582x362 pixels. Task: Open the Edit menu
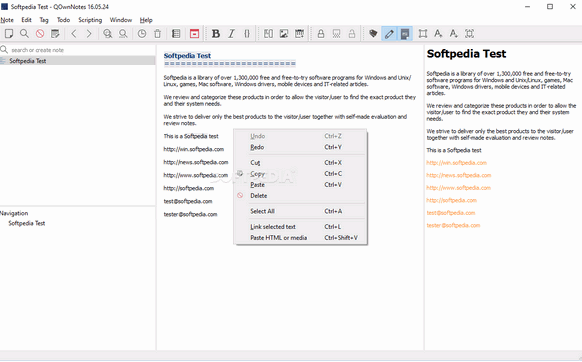point(26,20)
